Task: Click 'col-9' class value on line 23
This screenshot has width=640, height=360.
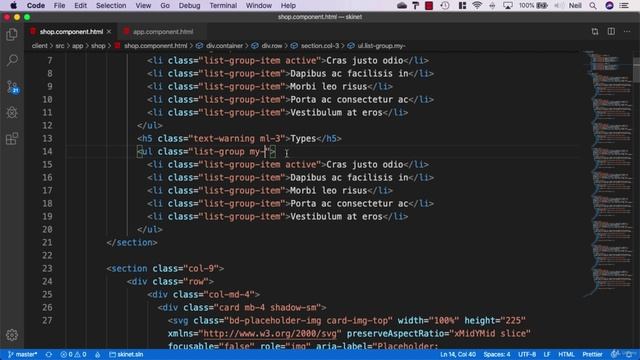Action: pyautogui.click(x=200, y=269)
